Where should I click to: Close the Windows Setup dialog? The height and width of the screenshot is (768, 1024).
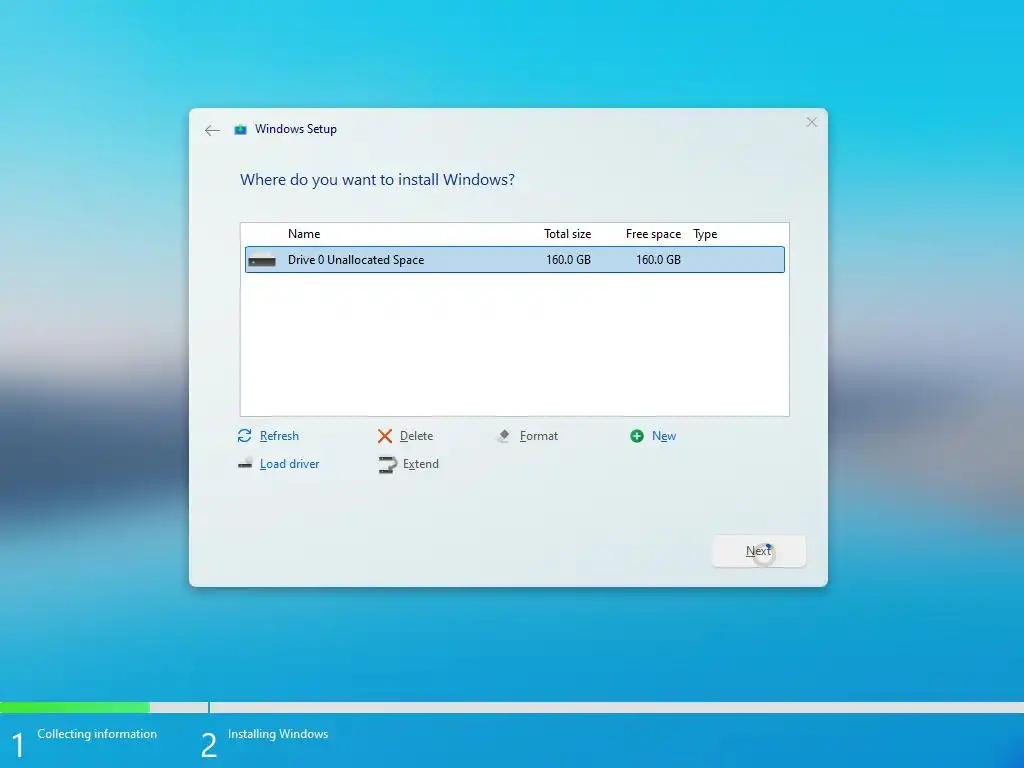tap(811, 122)
